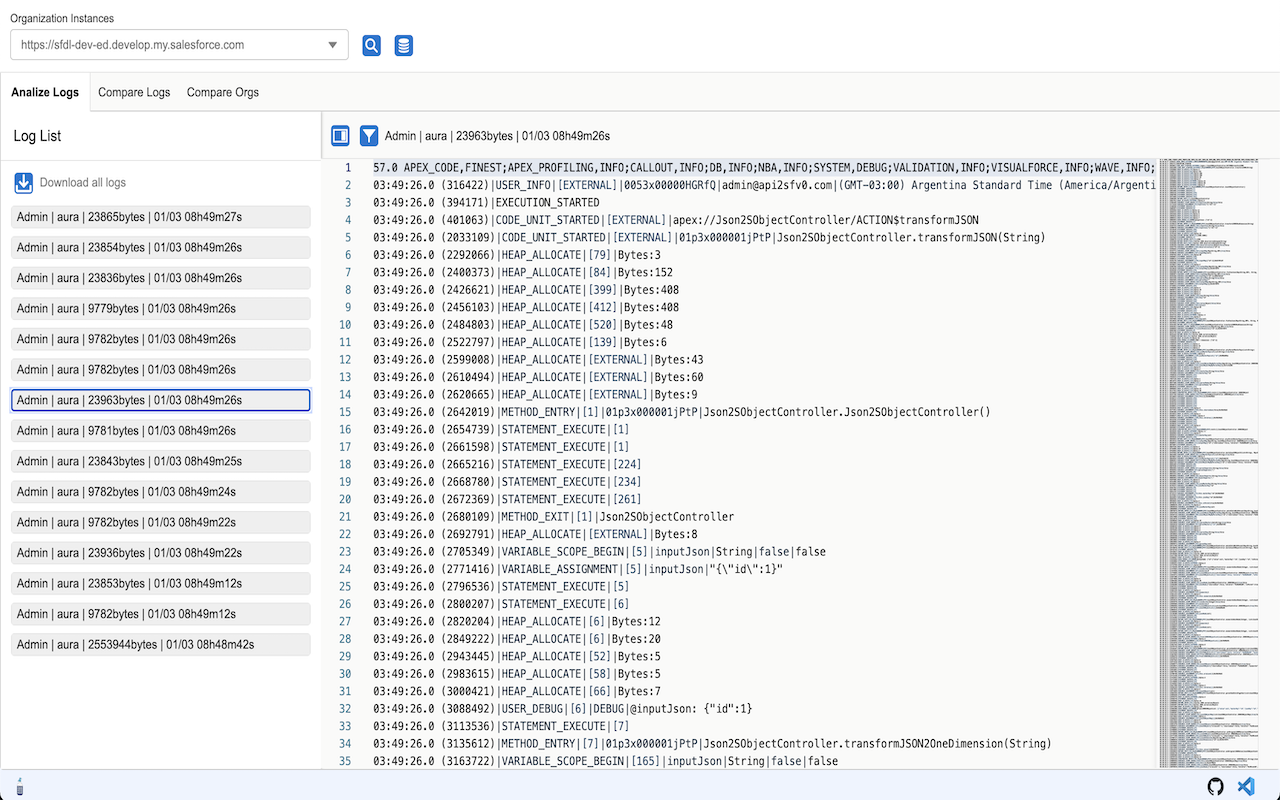Image resolution: width=1280 pixels, height=800 pixels.
Task: Open the GitHub icon in footer
Action: 1216,786
